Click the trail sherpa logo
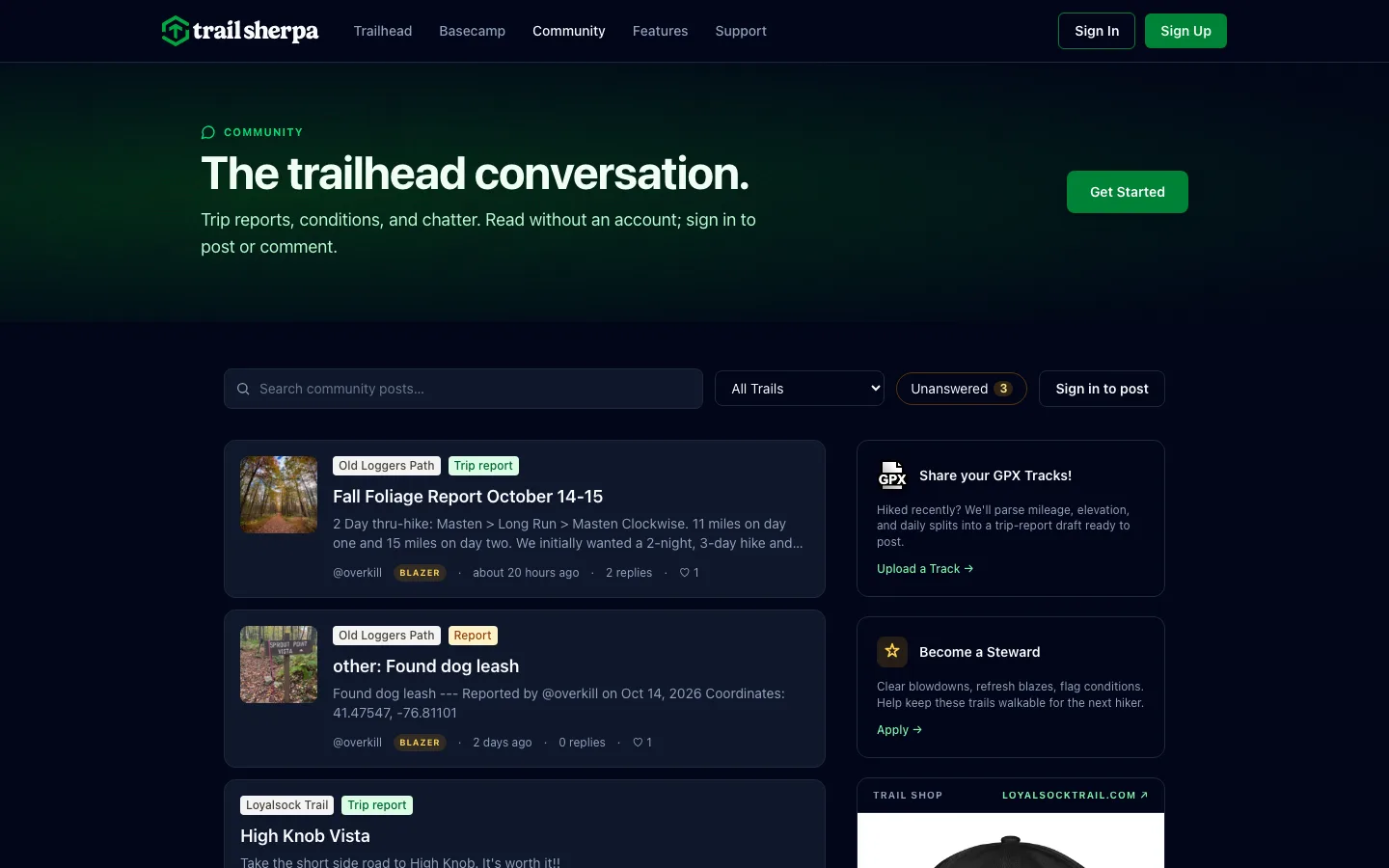The height and width of the screenshot is (868, 1389). 240,31
